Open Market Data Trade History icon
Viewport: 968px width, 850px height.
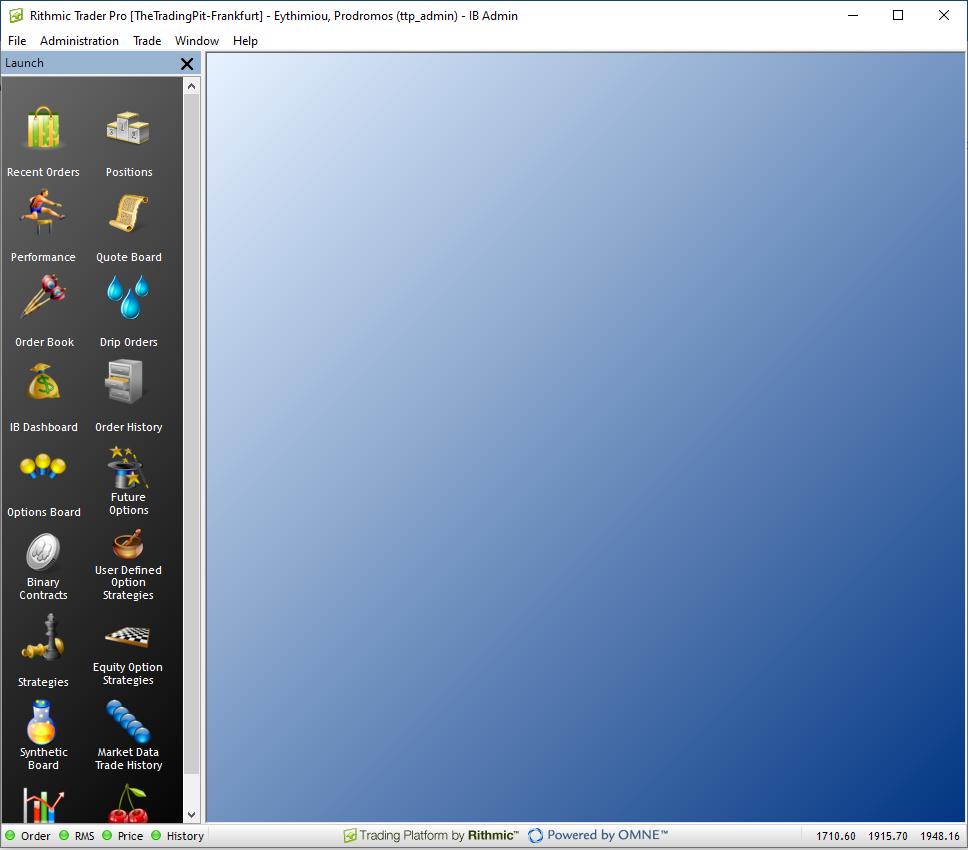pos(128,722)
